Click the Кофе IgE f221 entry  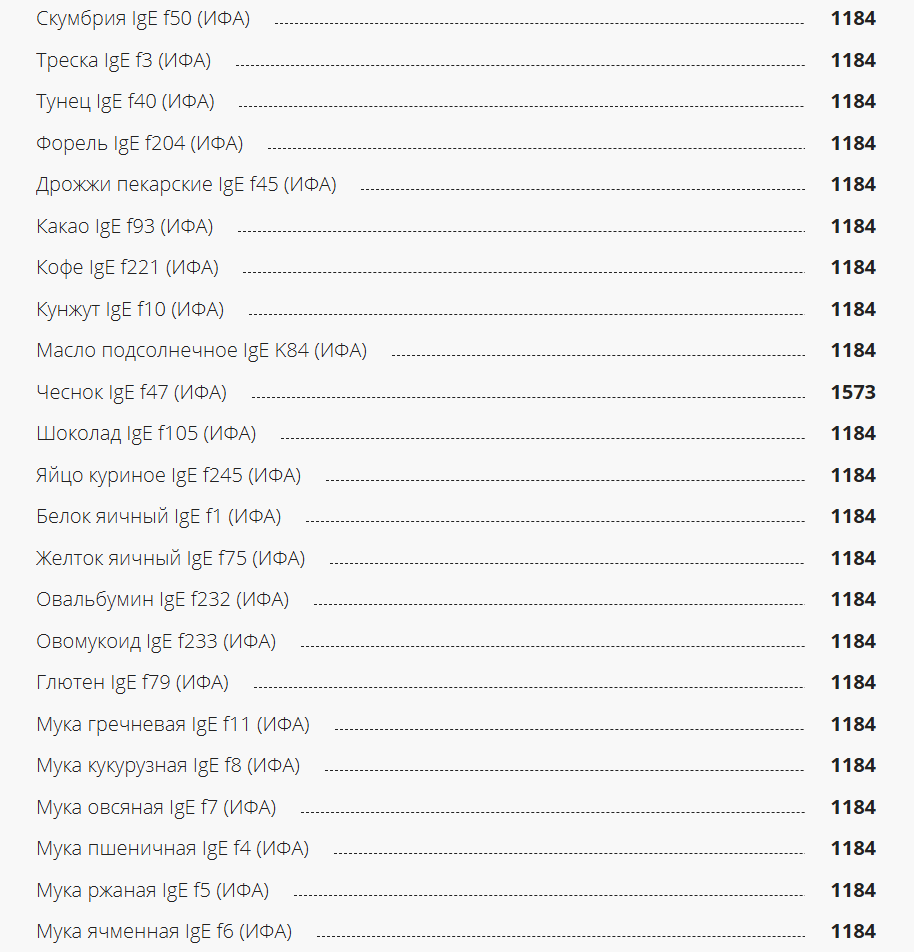127,268
